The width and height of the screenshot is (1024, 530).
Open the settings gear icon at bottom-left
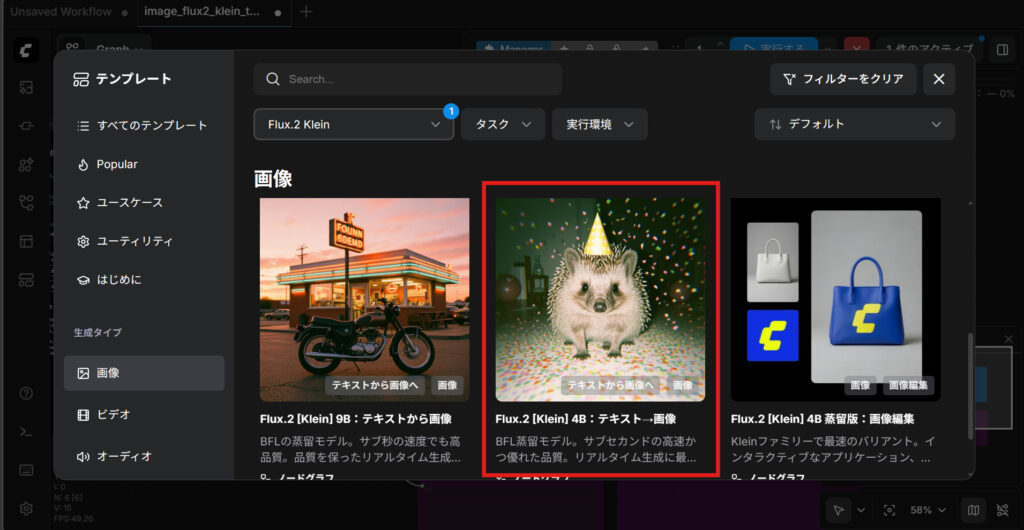[27, 509]
